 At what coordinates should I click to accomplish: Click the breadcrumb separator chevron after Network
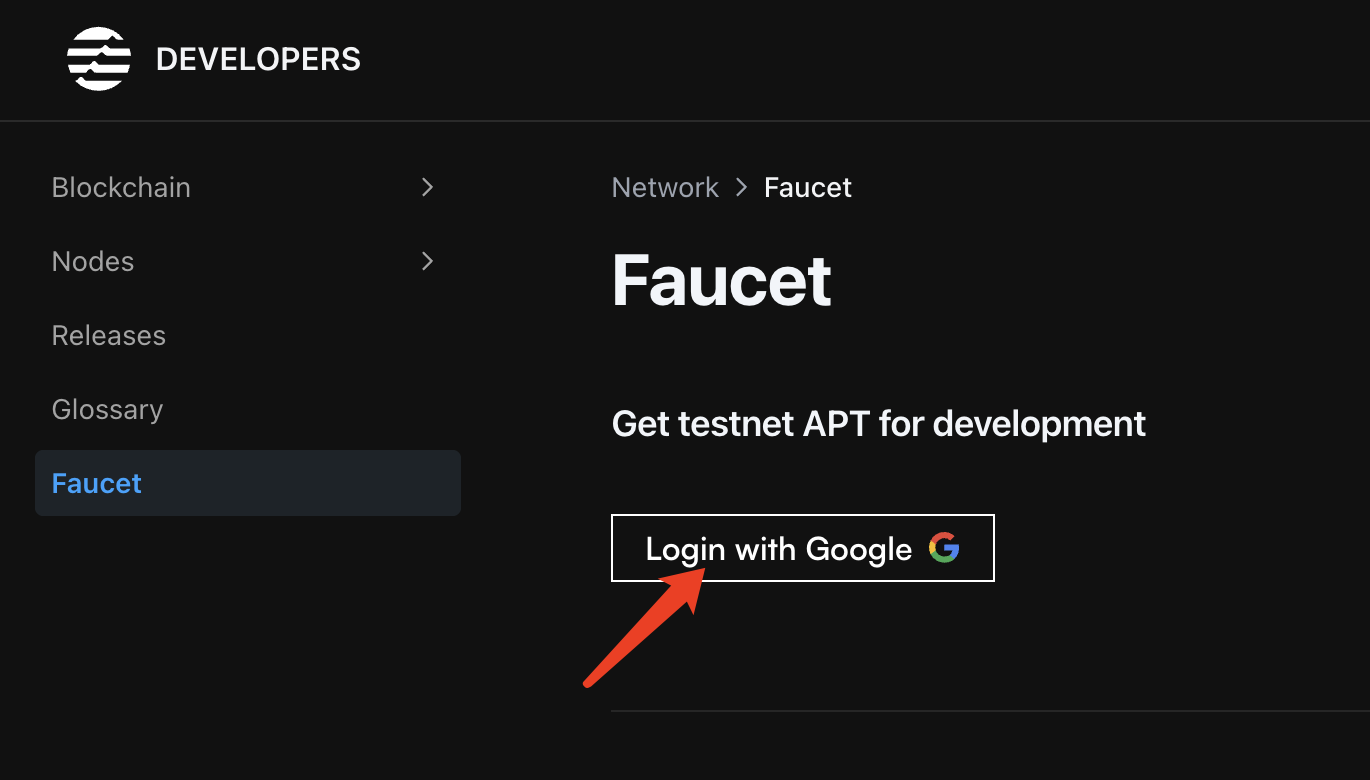[742, 187]
